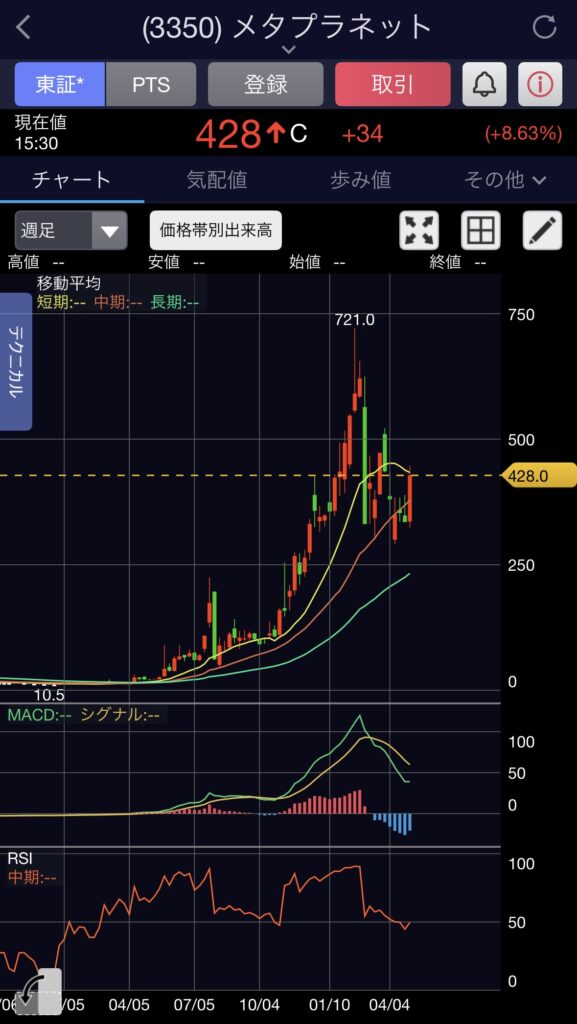Switch to the 歩み値 tab

tap(360, 180)
